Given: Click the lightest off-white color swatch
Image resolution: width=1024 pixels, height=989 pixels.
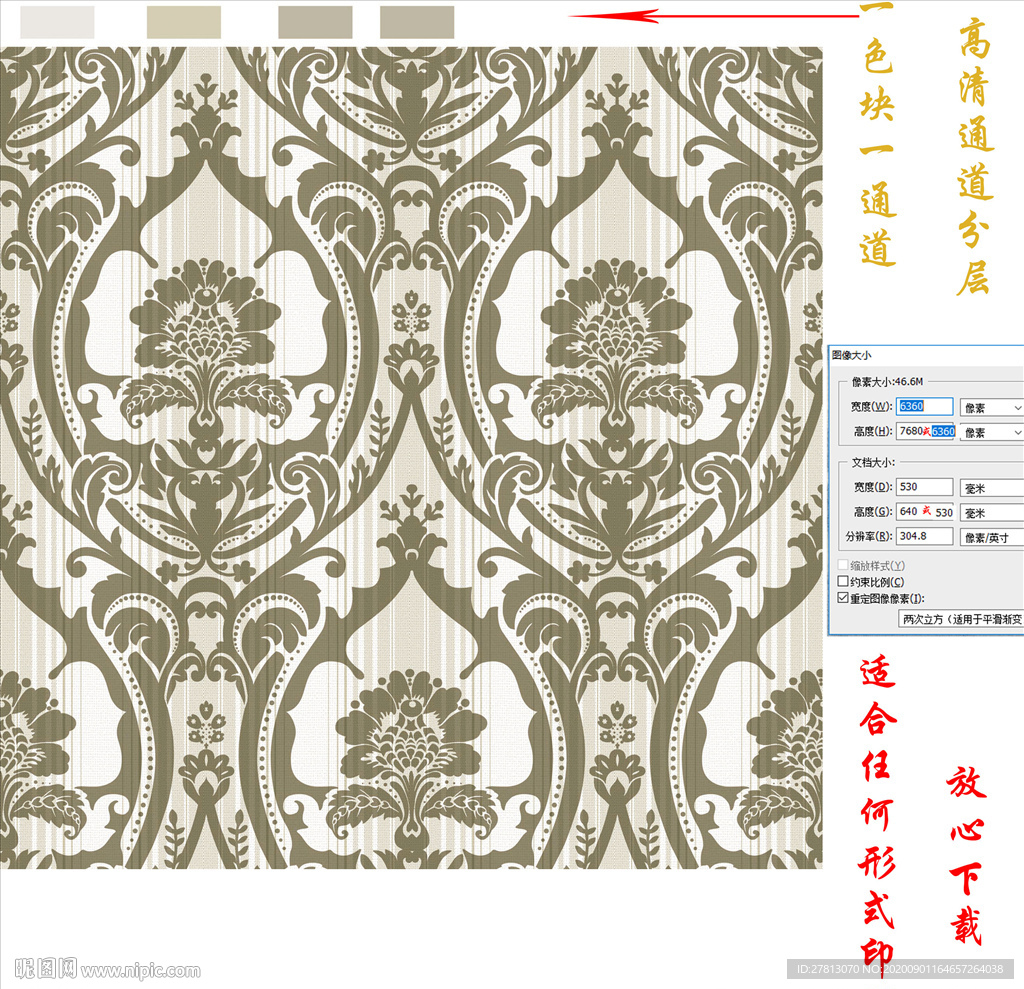Looking at the screenshot, I should [x=57, y=22].
